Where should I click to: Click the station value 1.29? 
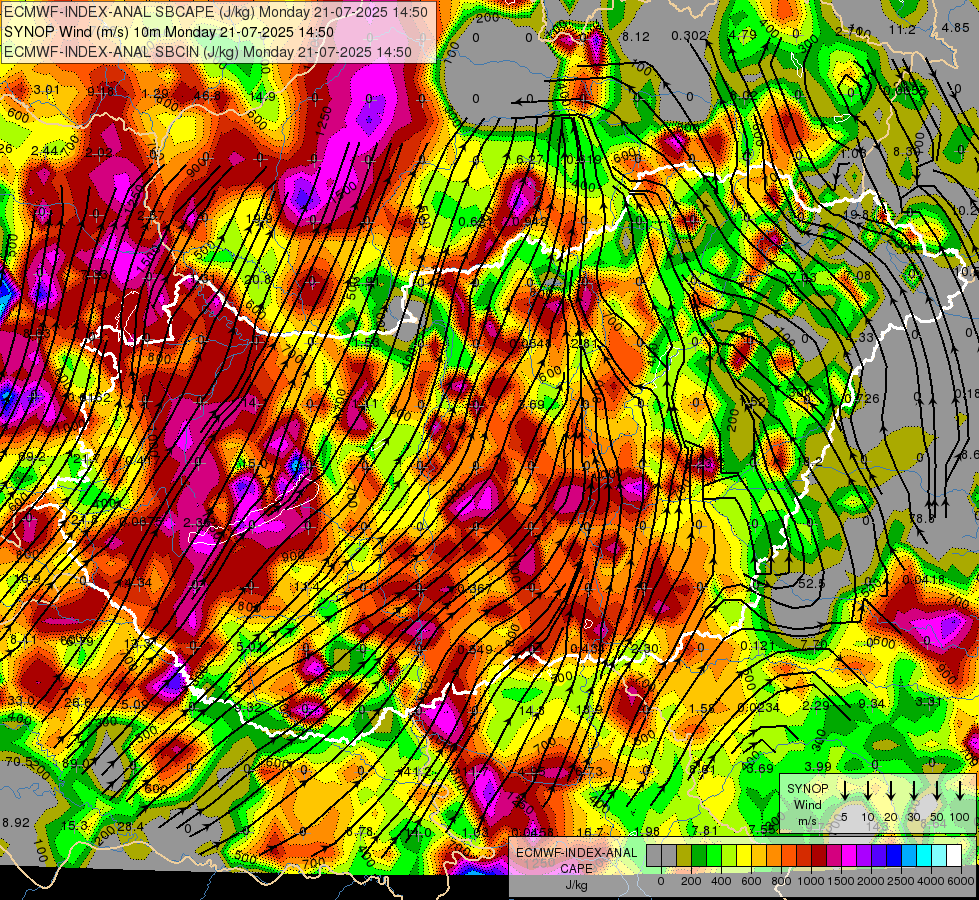(x=155, y=94)
